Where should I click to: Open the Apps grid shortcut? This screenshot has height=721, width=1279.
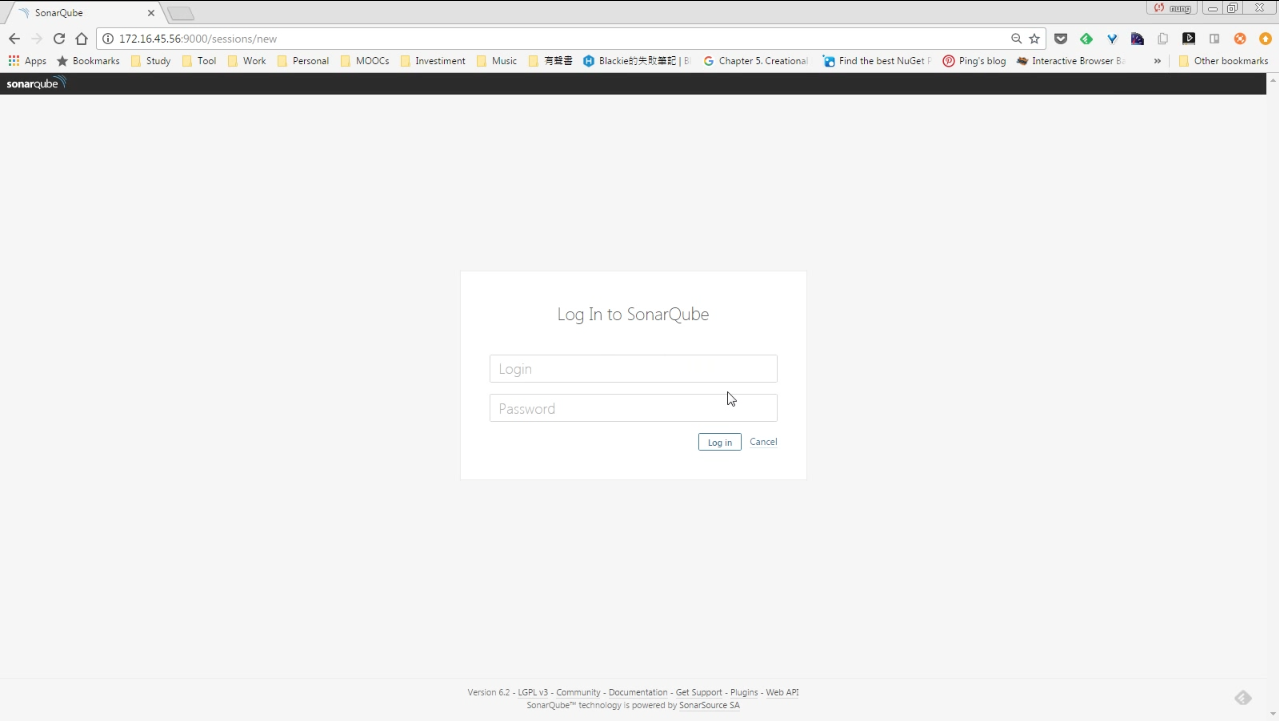coord(27,61)
